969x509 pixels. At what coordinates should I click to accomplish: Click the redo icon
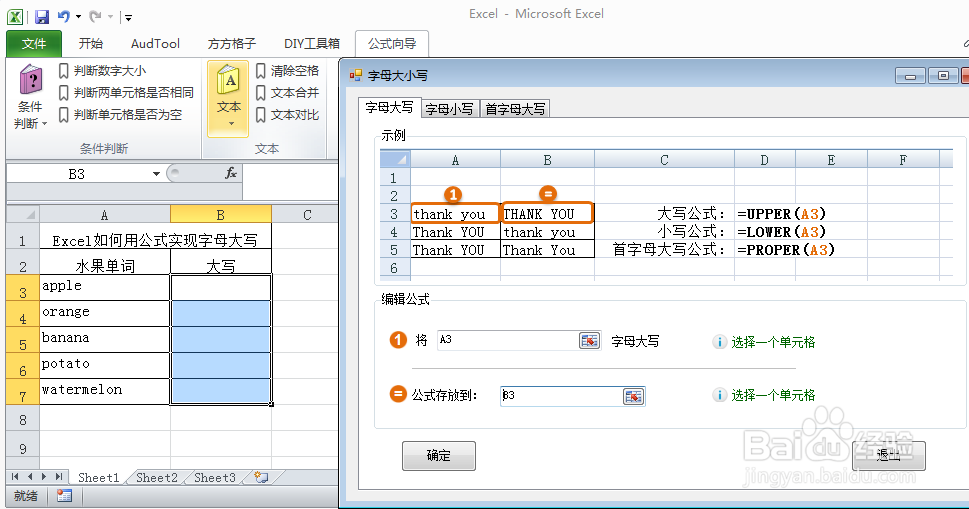[x=95, y=17]
